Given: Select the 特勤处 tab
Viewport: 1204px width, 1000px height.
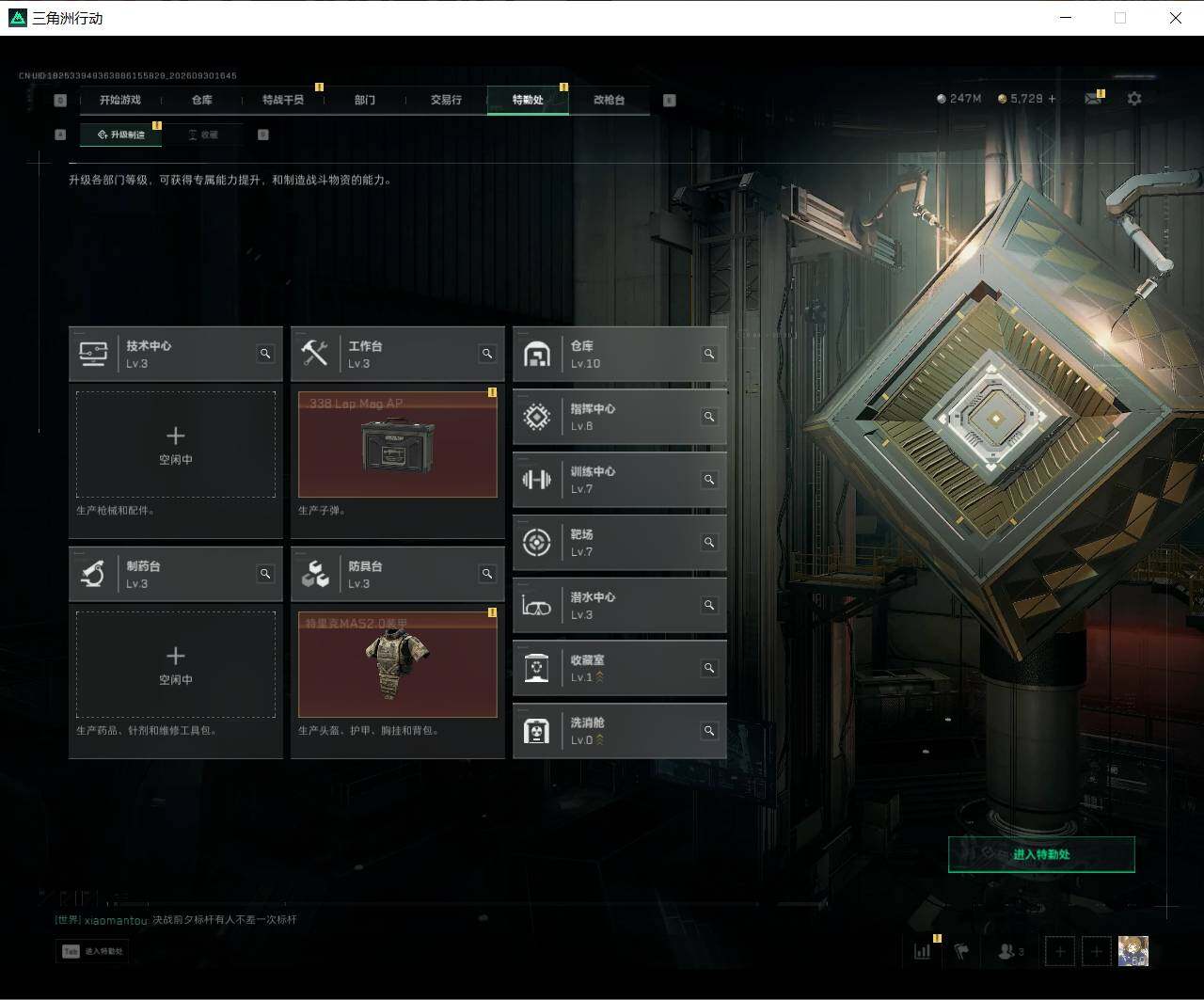Looking at the screenshot, I should click(x=528, y=100).
